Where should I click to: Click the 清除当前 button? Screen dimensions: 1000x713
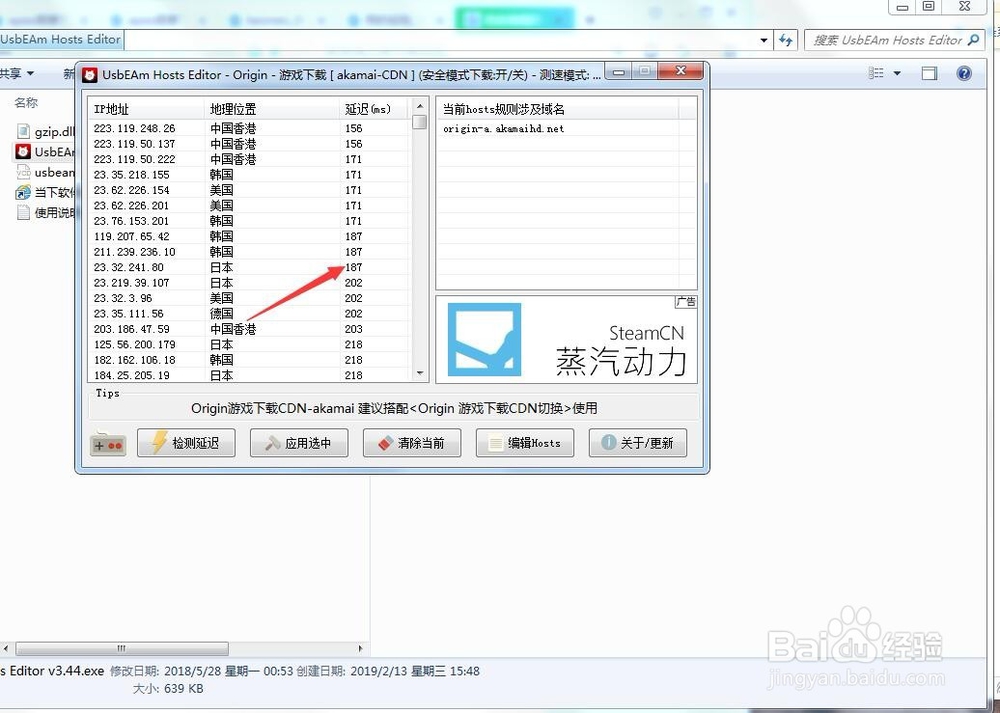point(412,443)
